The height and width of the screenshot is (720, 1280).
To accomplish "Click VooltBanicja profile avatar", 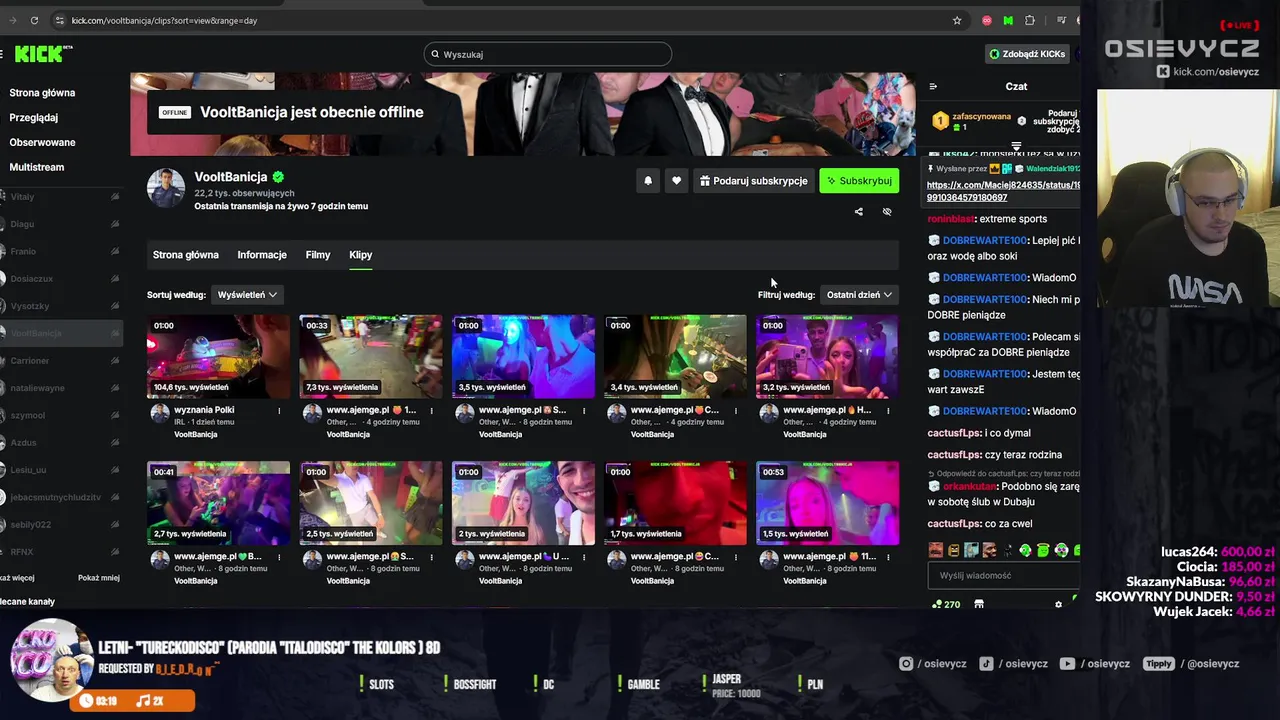I will (x=166, y=188).
